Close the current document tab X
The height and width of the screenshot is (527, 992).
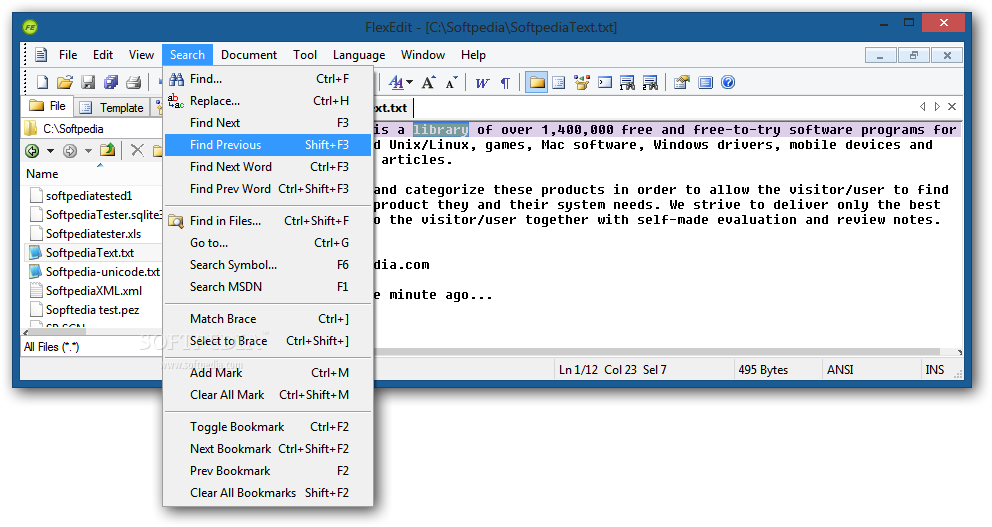click(952, 107)
